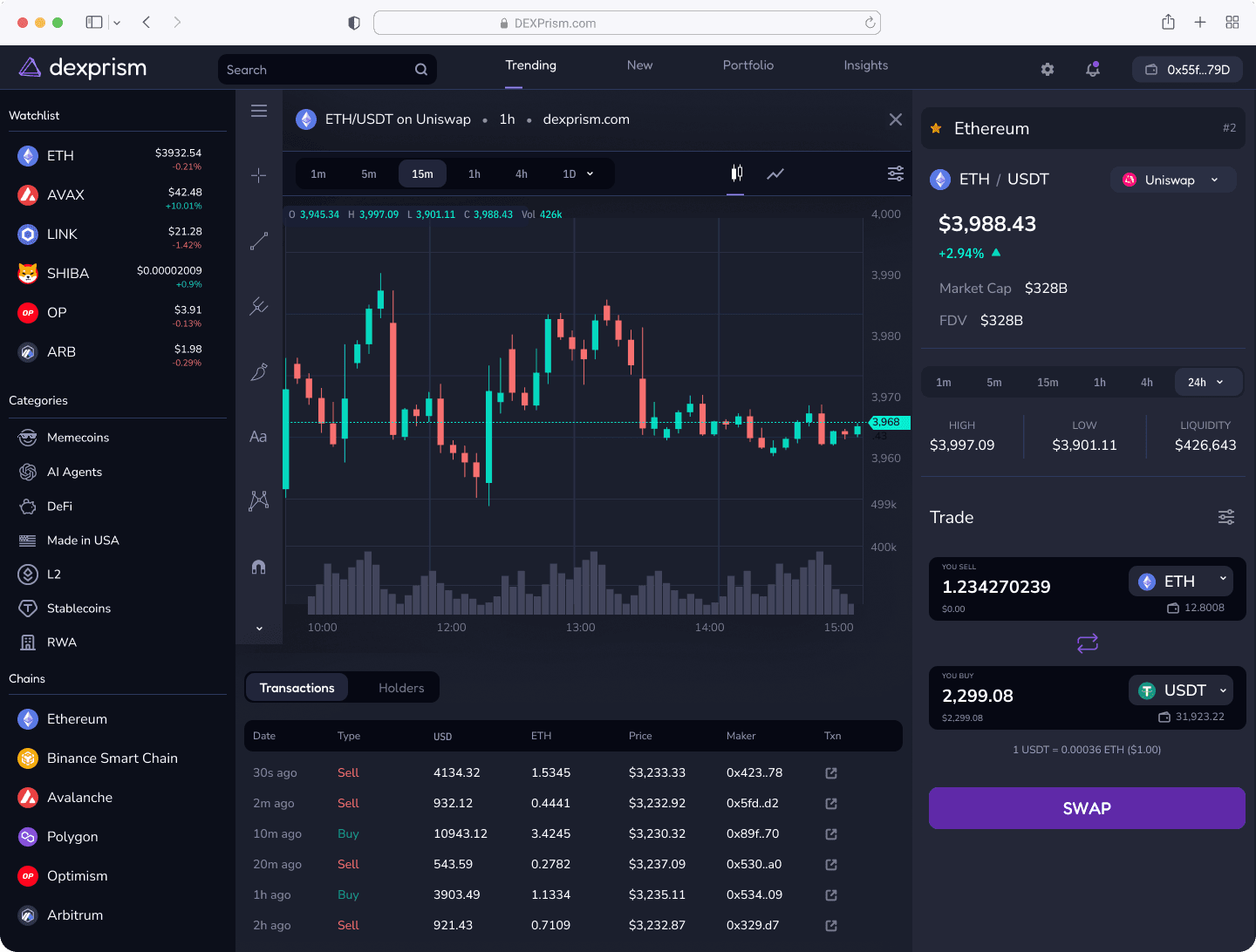Image resolution: width=1256 pixels, height=952 pixels.
Task: Open transaction link for 1h ago row
Action: click(831, 895)
